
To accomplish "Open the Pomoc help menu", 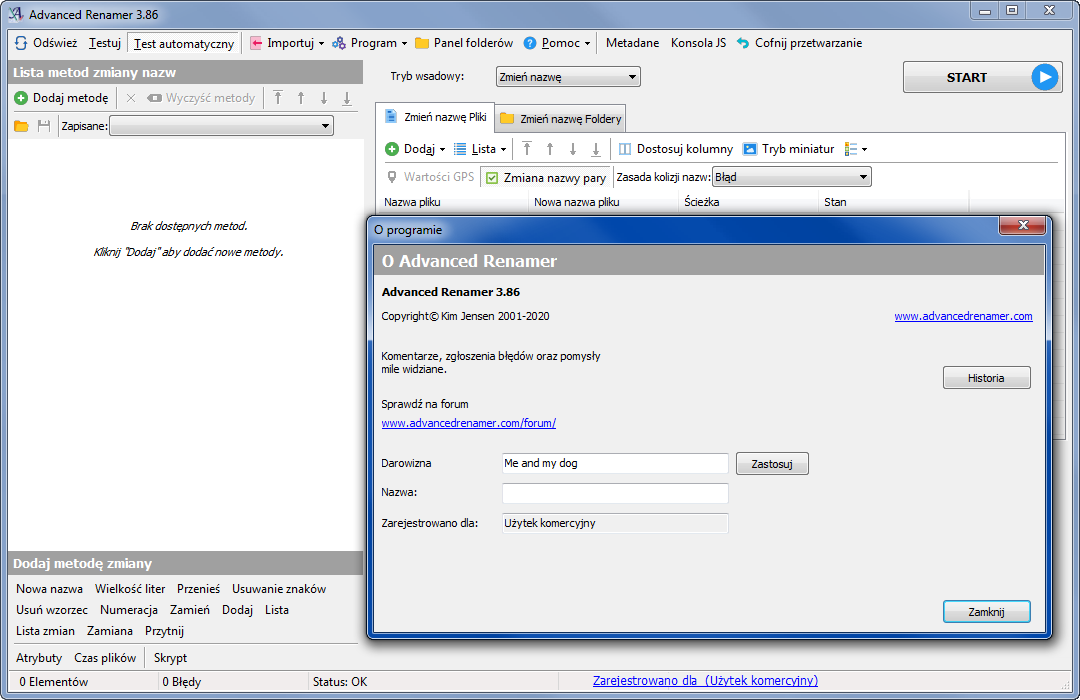I will coord(557,43).
